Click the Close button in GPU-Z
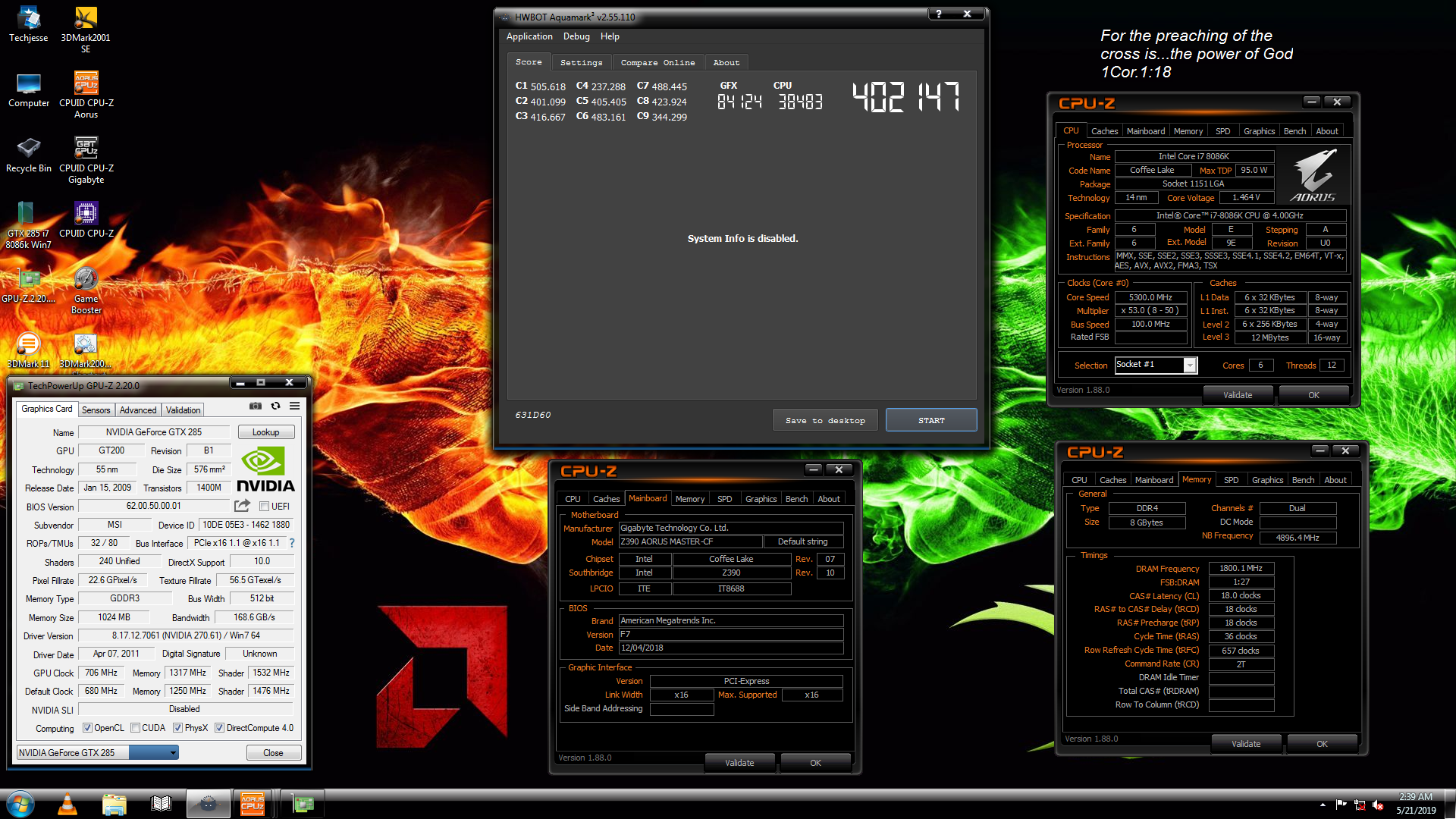1456x819 pixels. [274, 753]
